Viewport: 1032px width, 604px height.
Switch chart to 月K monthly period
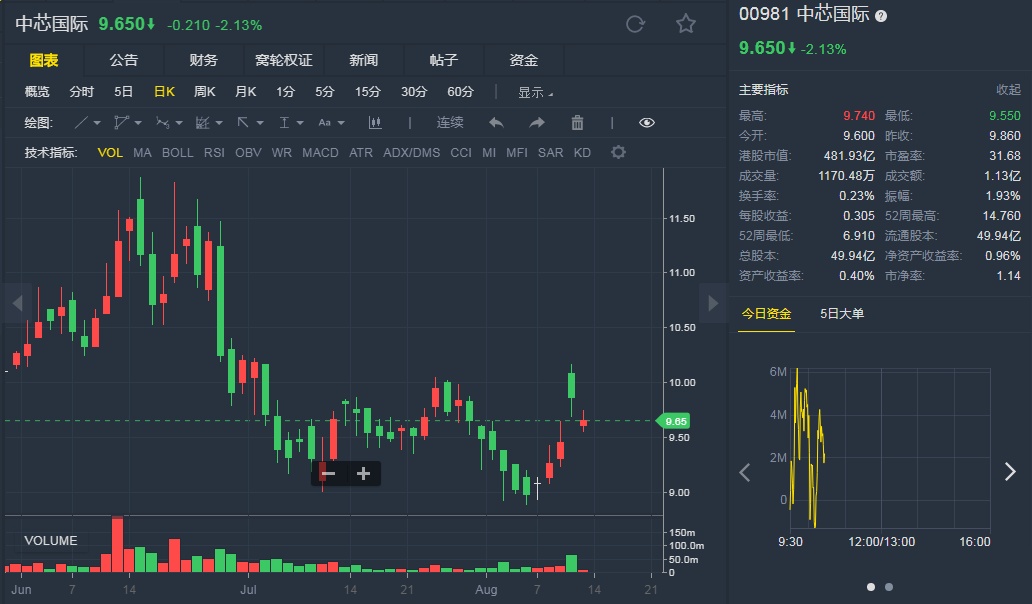tap(245, 91)
